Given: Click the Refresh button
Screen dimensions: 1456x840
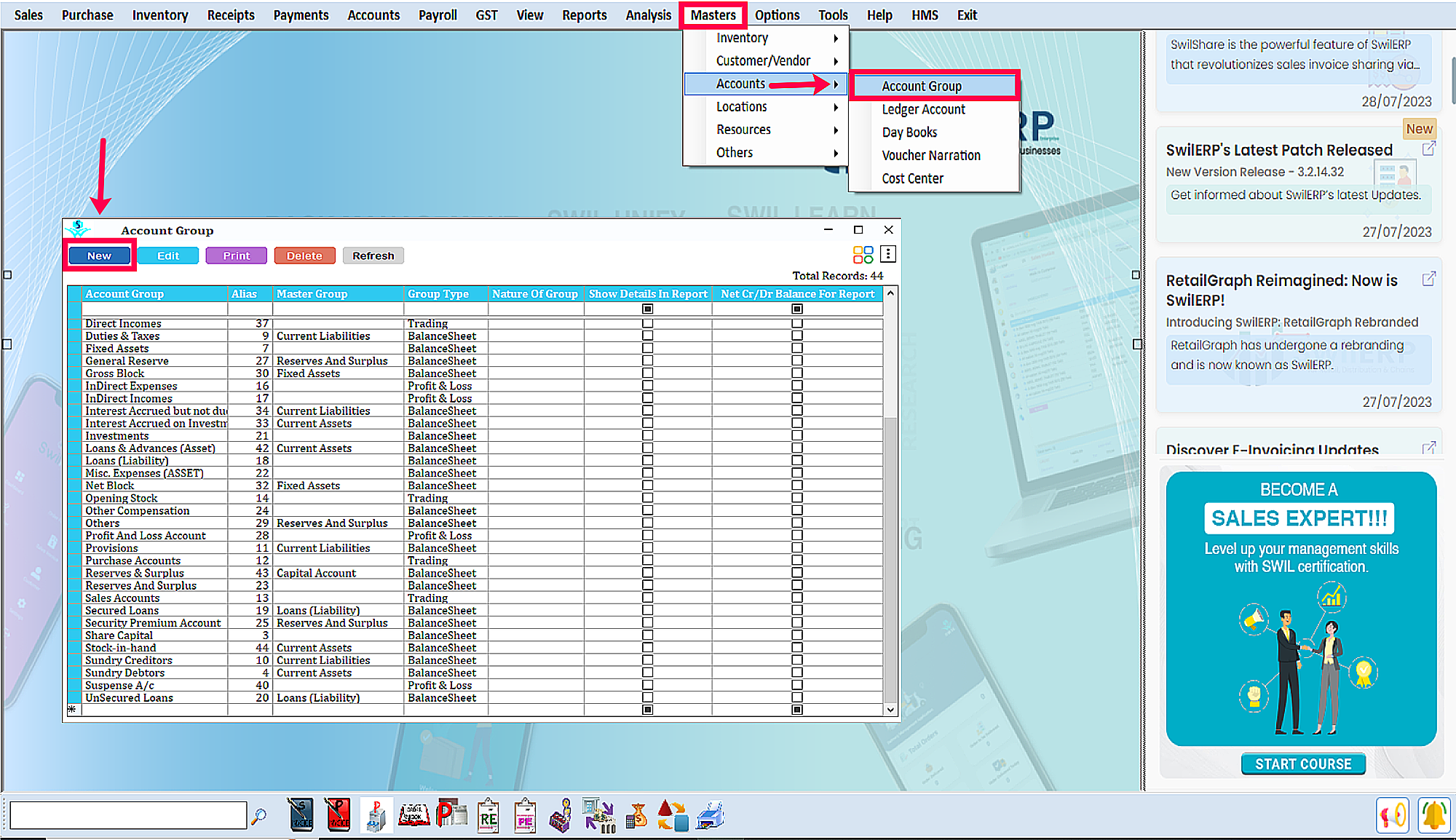Looking at the screenshot, I should click(x=373, y=255).
